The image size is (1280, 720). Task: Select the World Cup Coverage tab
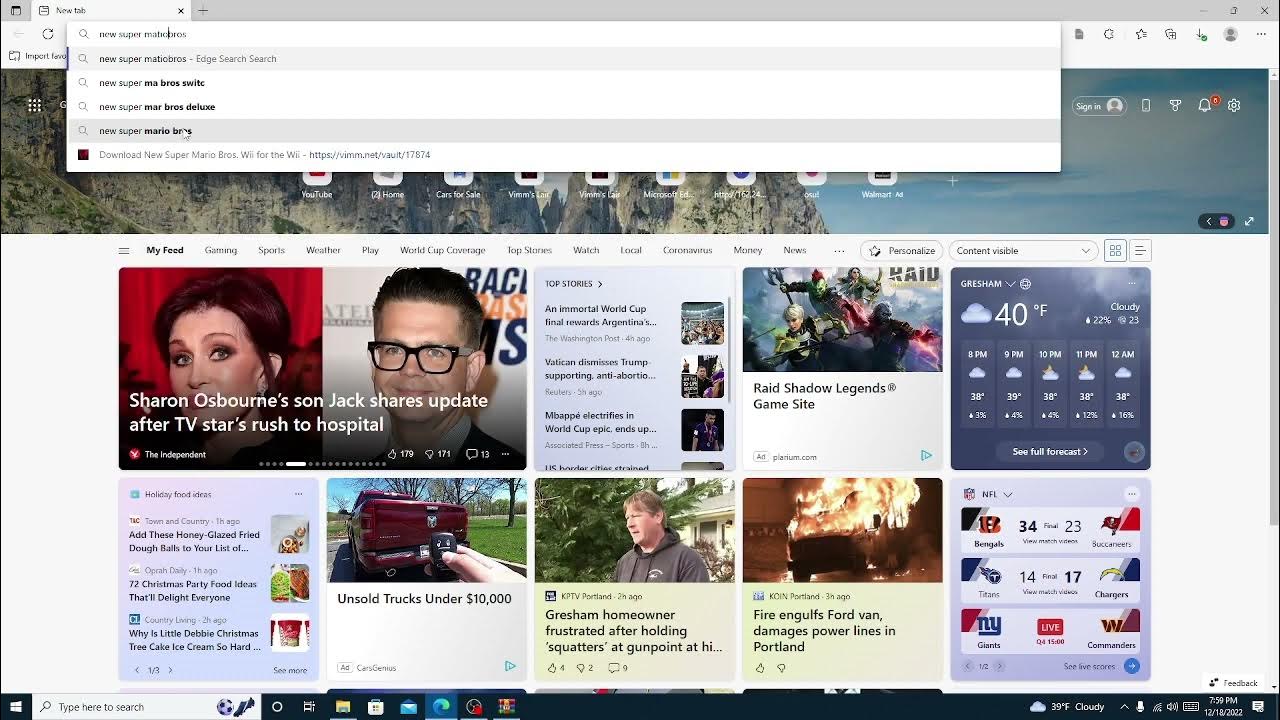pyautogui.click(x=442, y=250)
